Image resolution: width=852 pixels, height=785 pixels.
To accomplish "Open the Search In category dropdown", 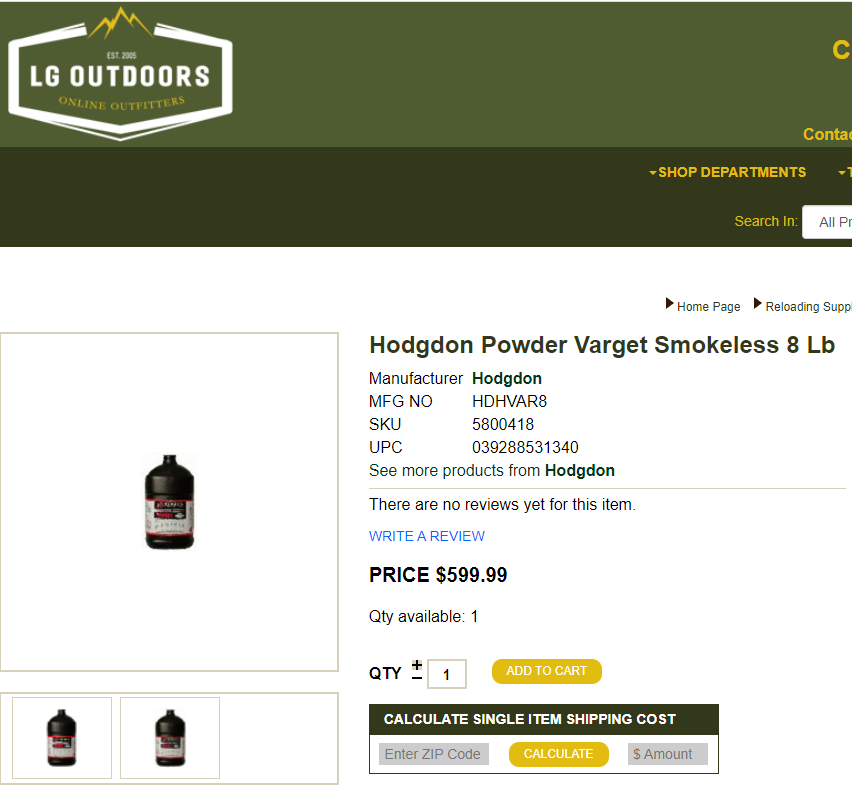I will 827,222.
